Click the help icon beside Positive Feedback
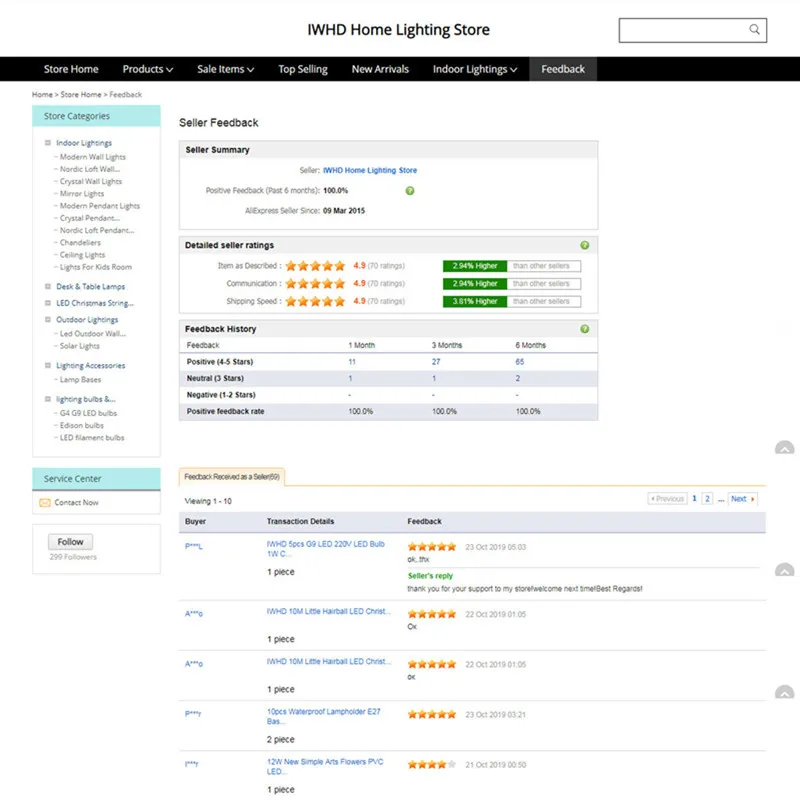The height and width of the screenshot is (800, 800). (x=410, y=191)
